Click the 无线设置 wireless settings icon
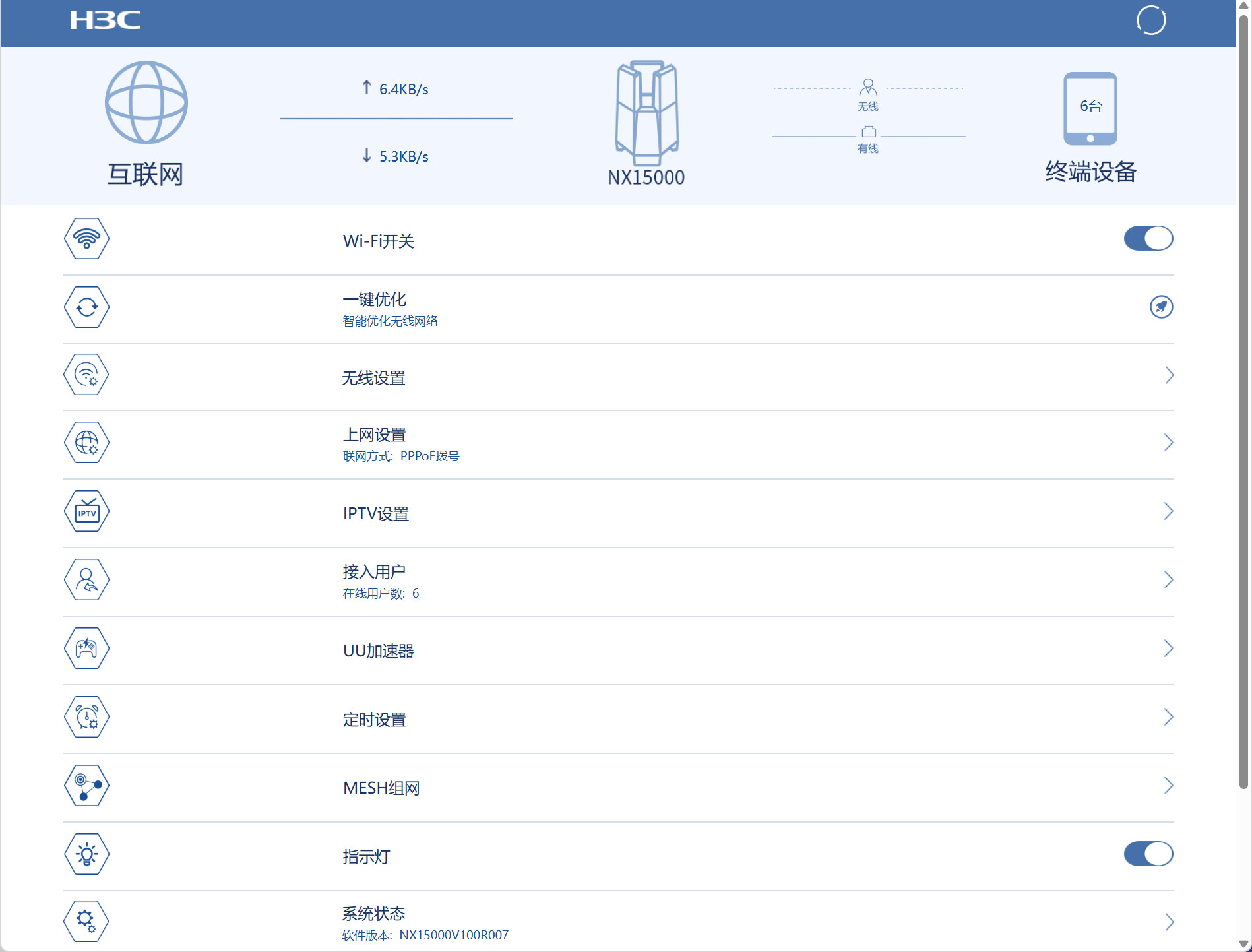The height and width of the screenshot is (952, 1252). [86, 375]
